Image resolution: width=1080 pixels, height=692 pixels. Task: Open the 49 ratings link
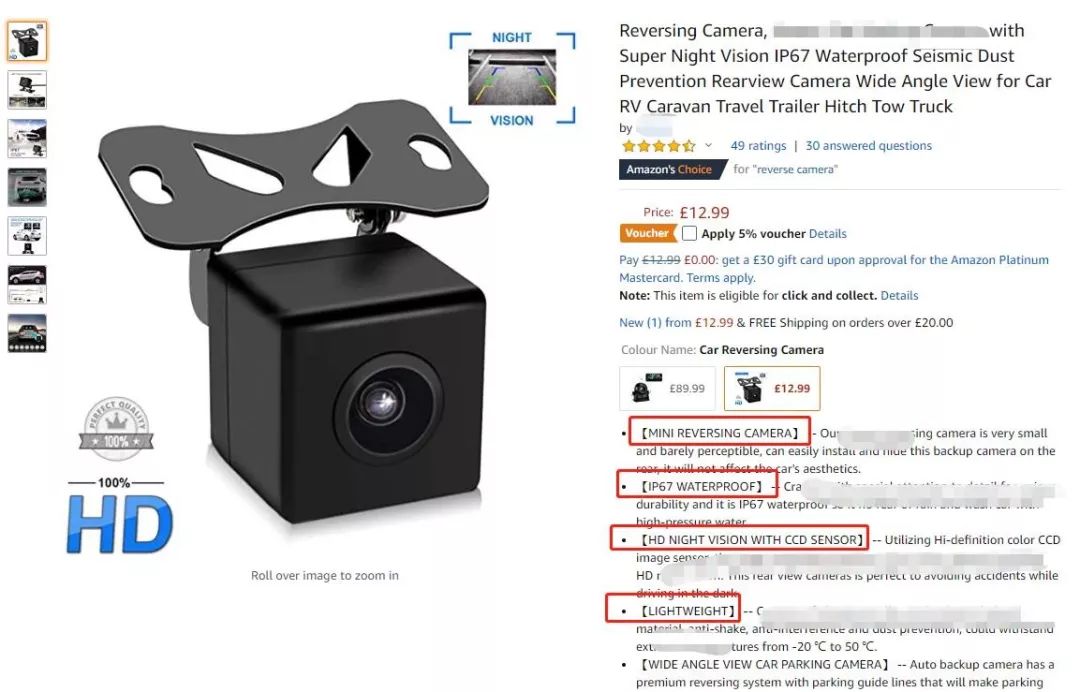click(x=758, y=145)
